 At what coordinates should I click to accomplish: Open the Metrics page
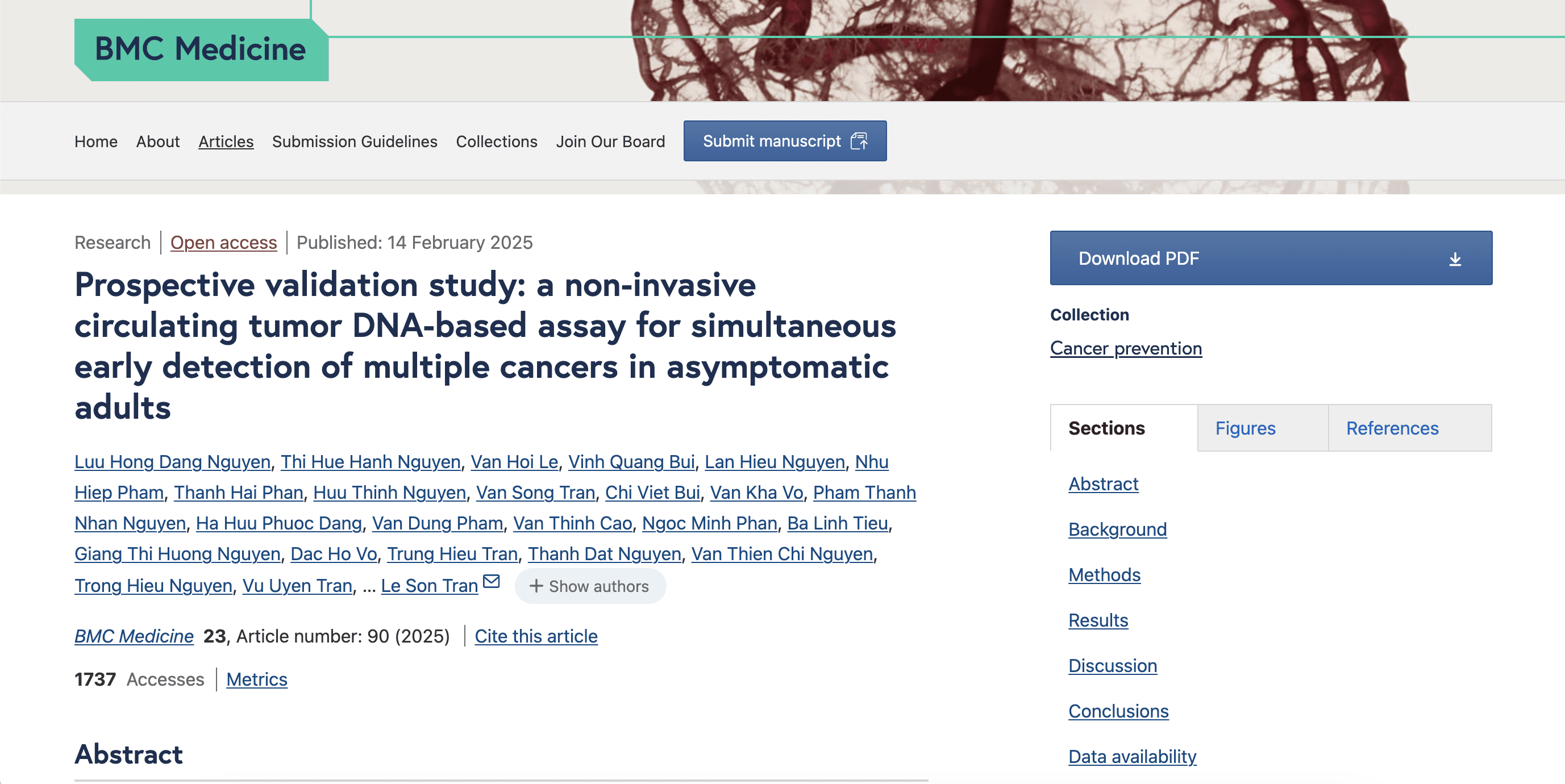(256, 679)
